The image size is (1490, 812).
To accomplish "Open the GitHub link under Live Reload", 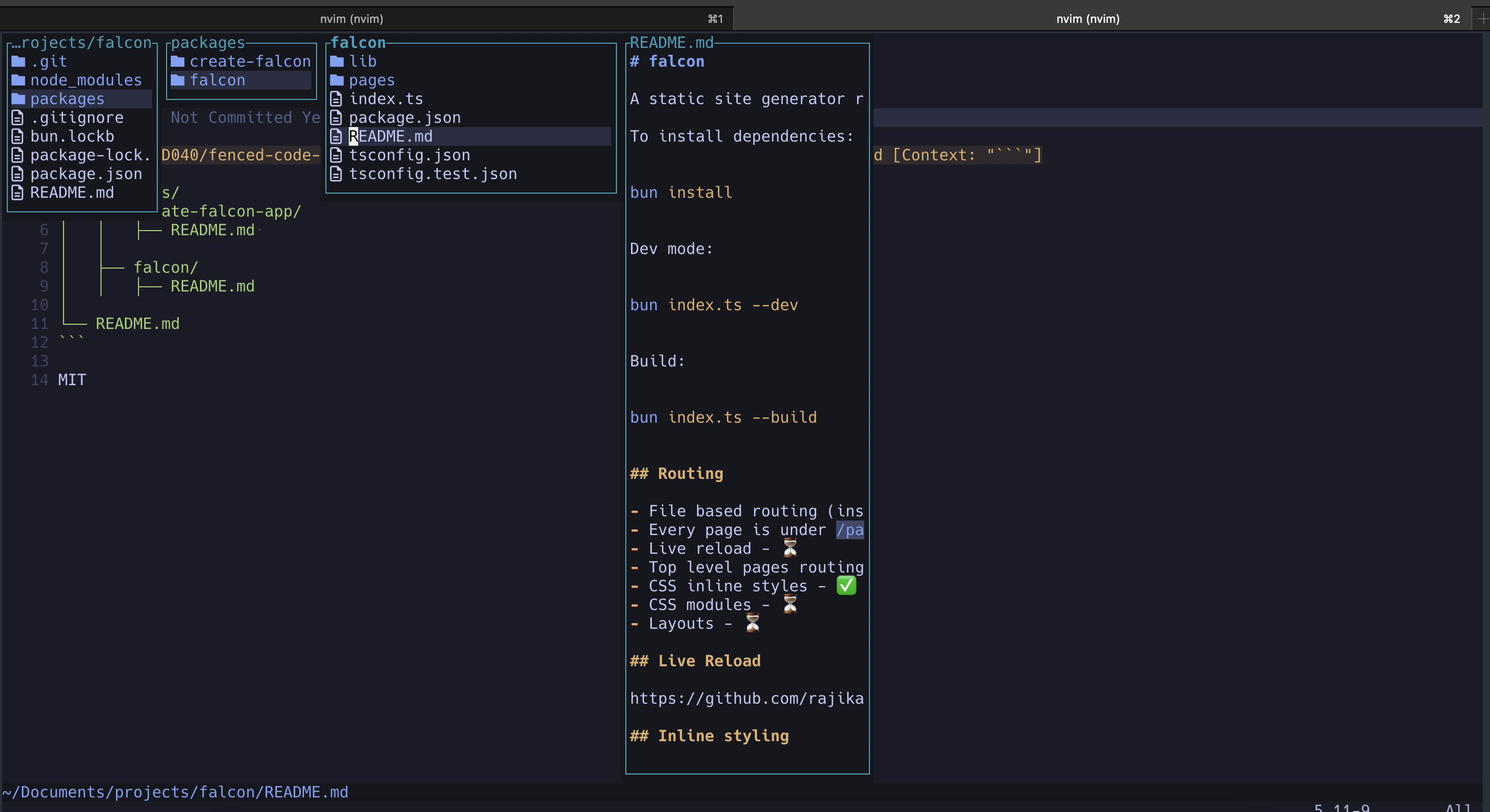I will (746, 698).
